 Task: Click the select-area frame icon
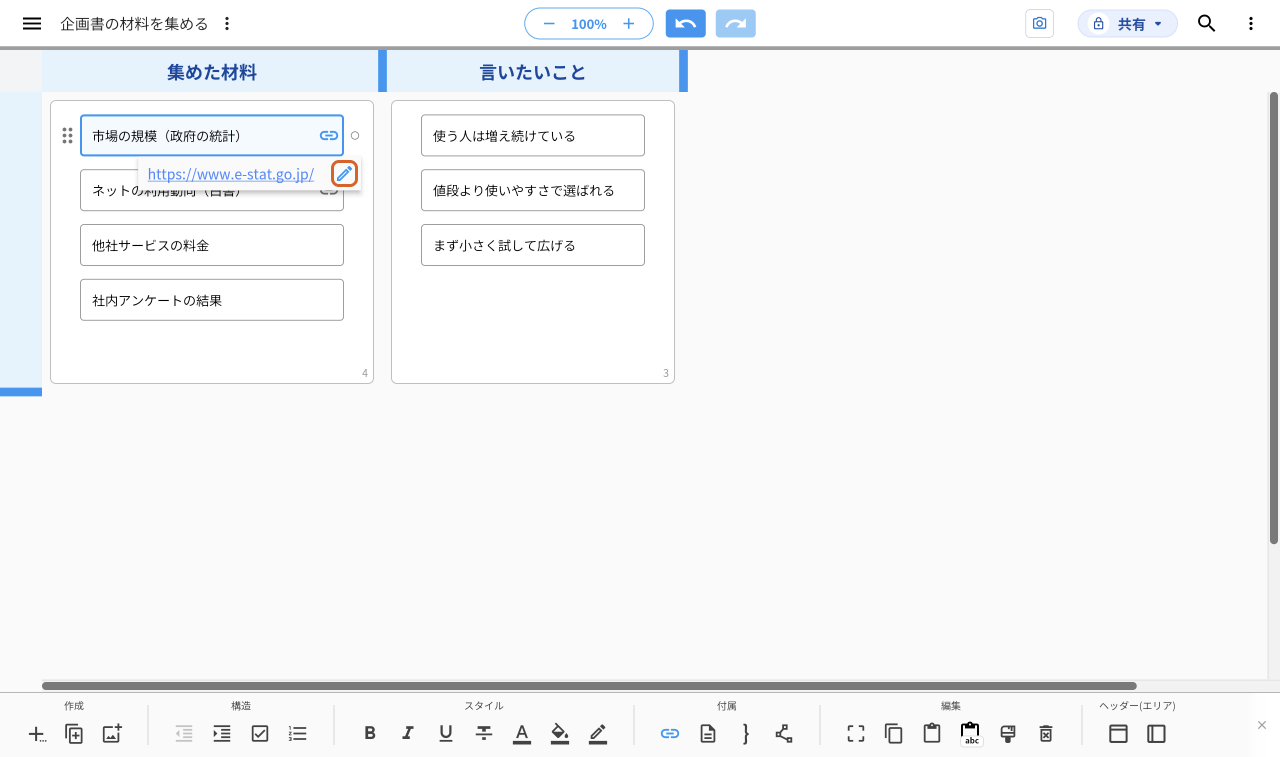point(856,734)
